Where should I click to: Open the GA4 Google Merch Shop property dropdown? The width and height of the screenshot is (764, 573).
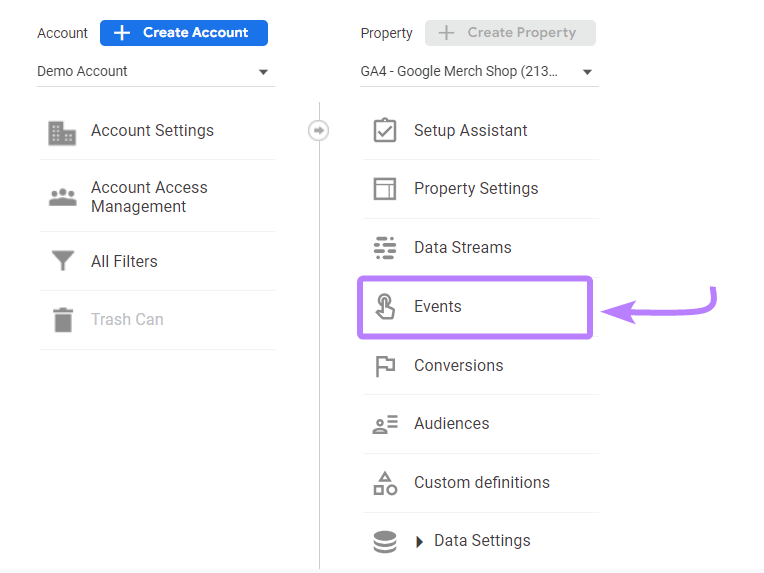(x=477, y=72)
